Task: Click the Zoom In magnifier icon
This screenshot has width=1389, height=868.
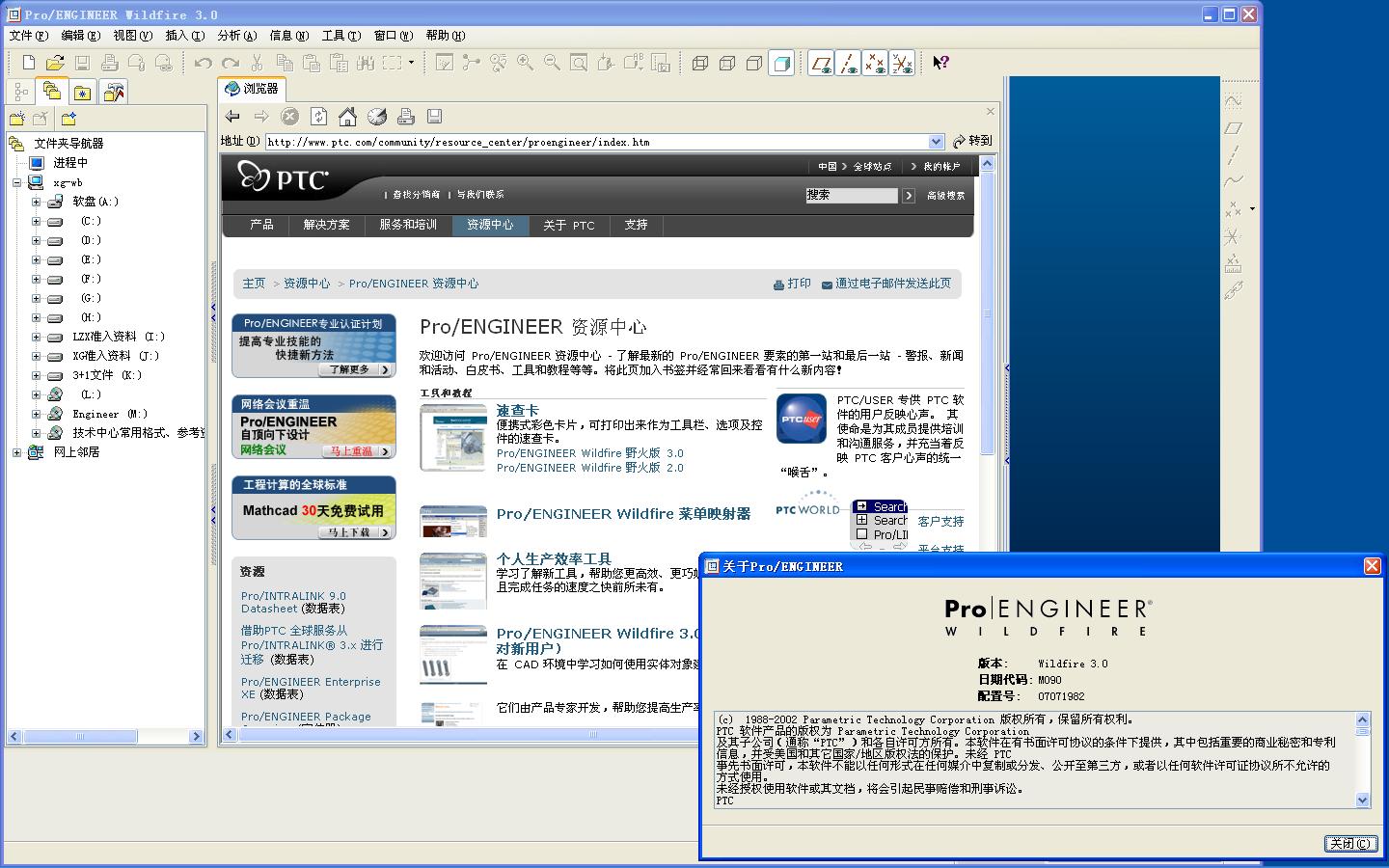Action: pyautogui.click(x=525, y=63)
